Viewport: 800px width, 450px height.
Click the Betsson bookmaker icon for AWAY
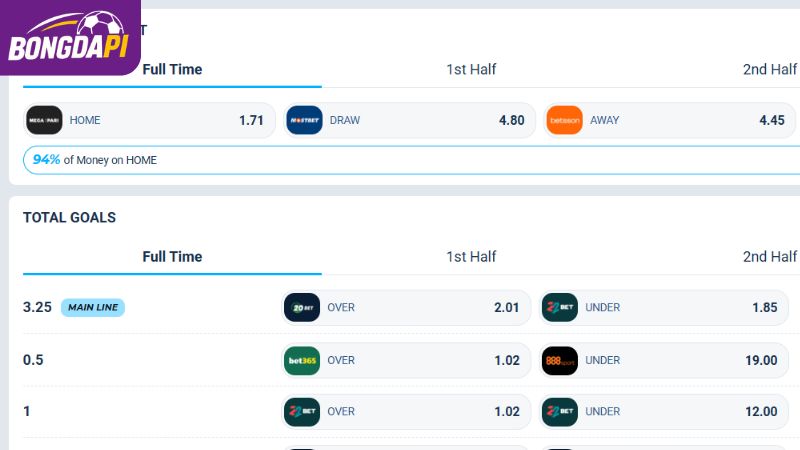tap(565, 120)
